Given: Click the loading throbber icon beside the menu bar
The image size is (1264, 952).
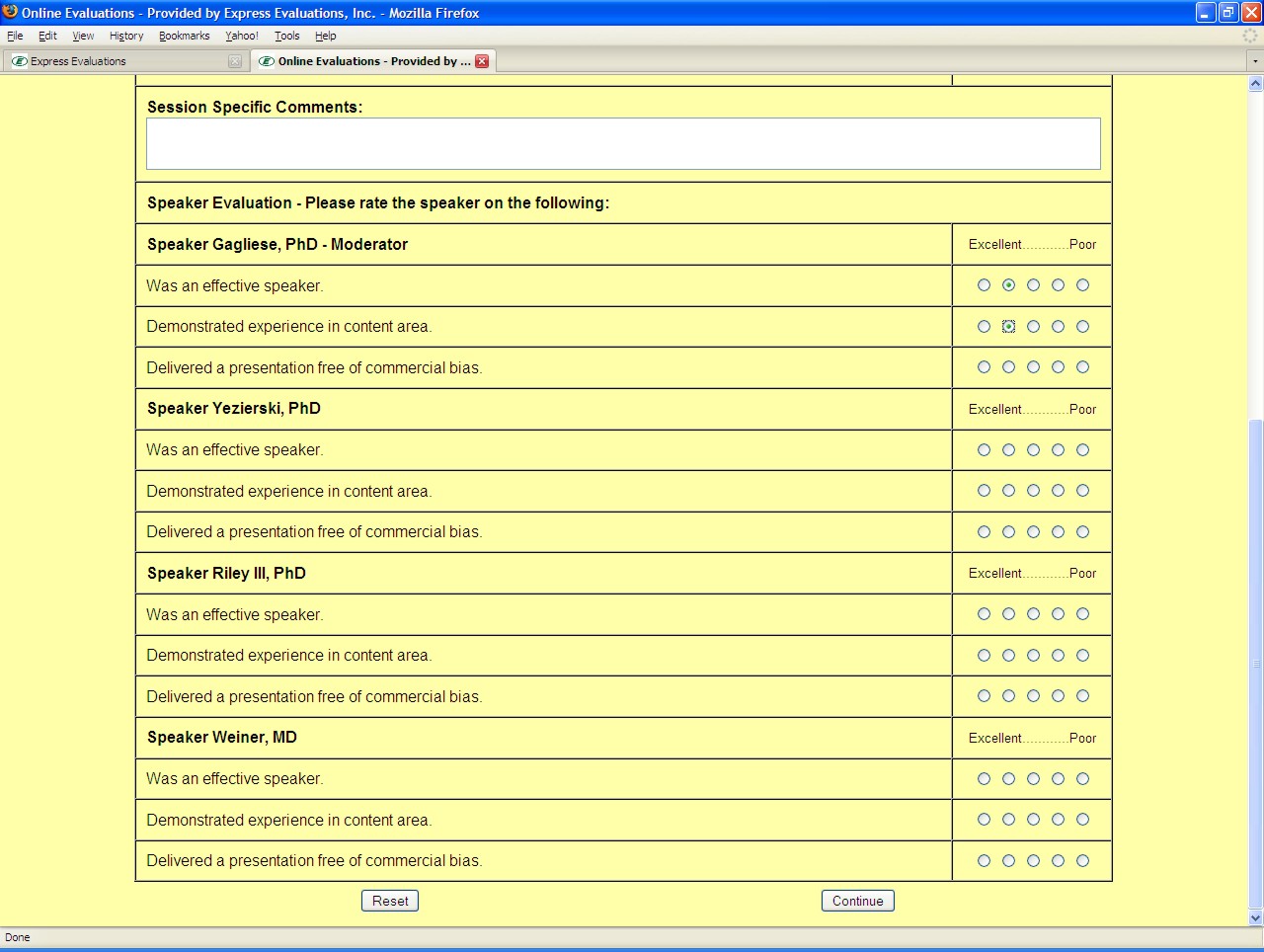Looking at the screenshot, I should pyautogui.click(x=1251, y=36).
